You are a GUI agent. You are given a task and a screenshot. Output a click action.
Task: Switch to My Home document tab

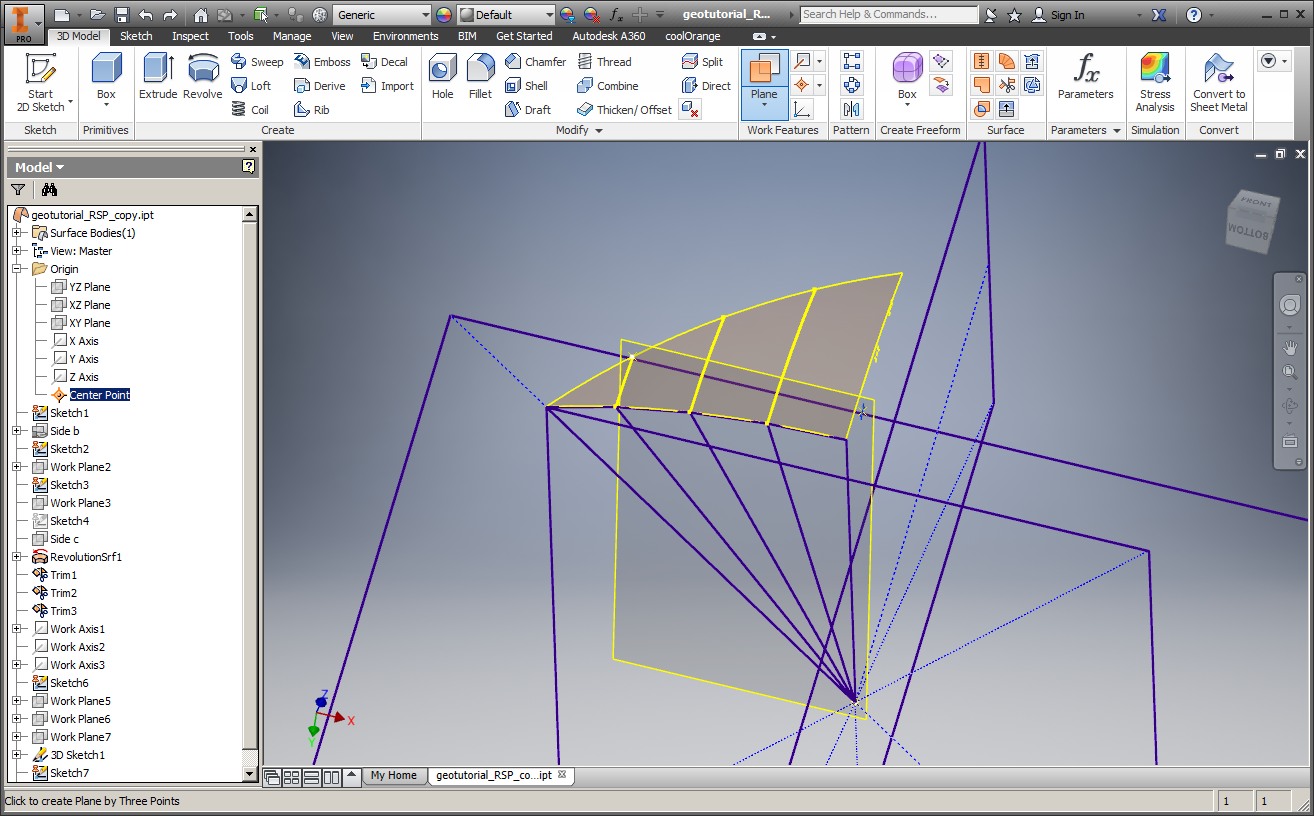[394, 775]
